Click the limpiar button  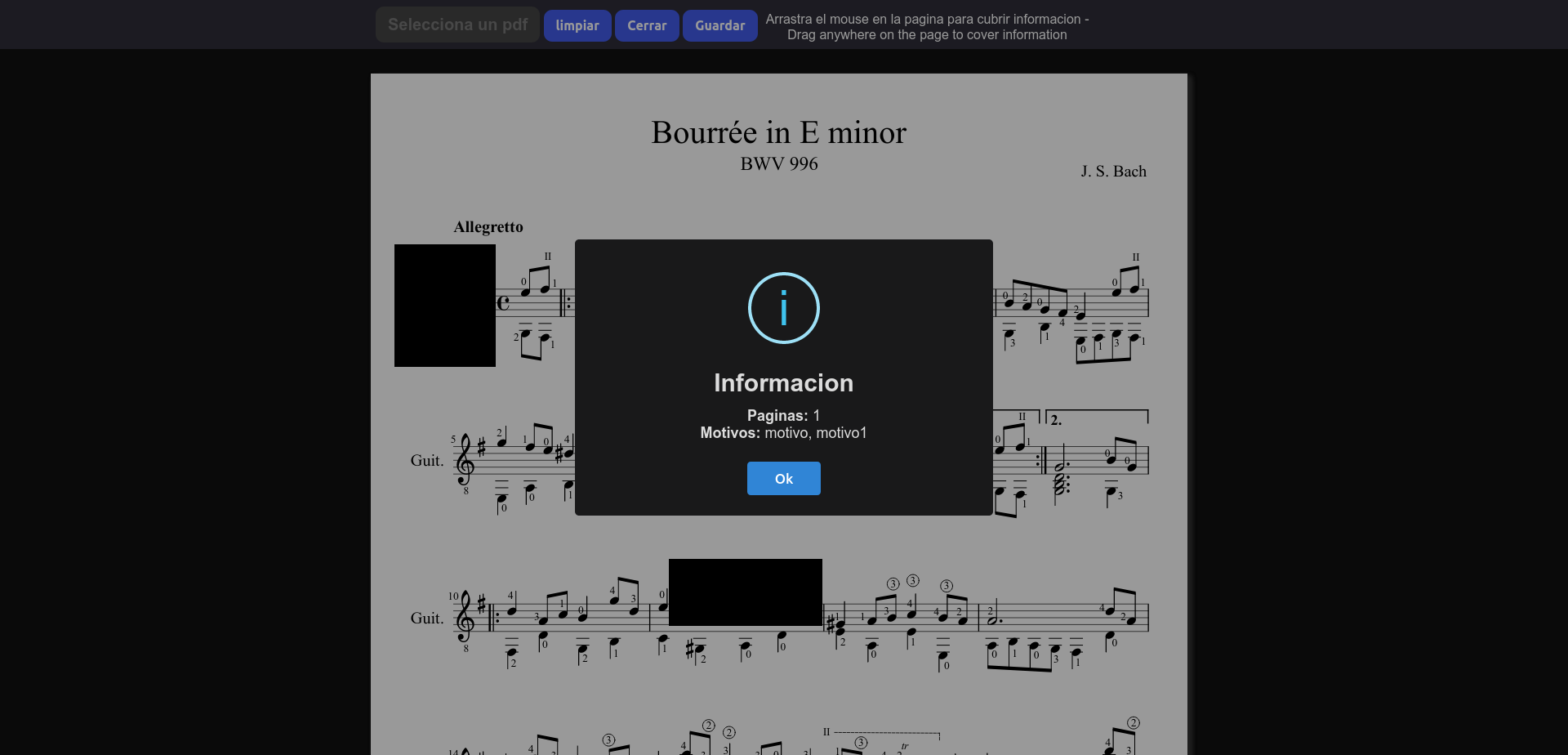[x=577, y=25]
